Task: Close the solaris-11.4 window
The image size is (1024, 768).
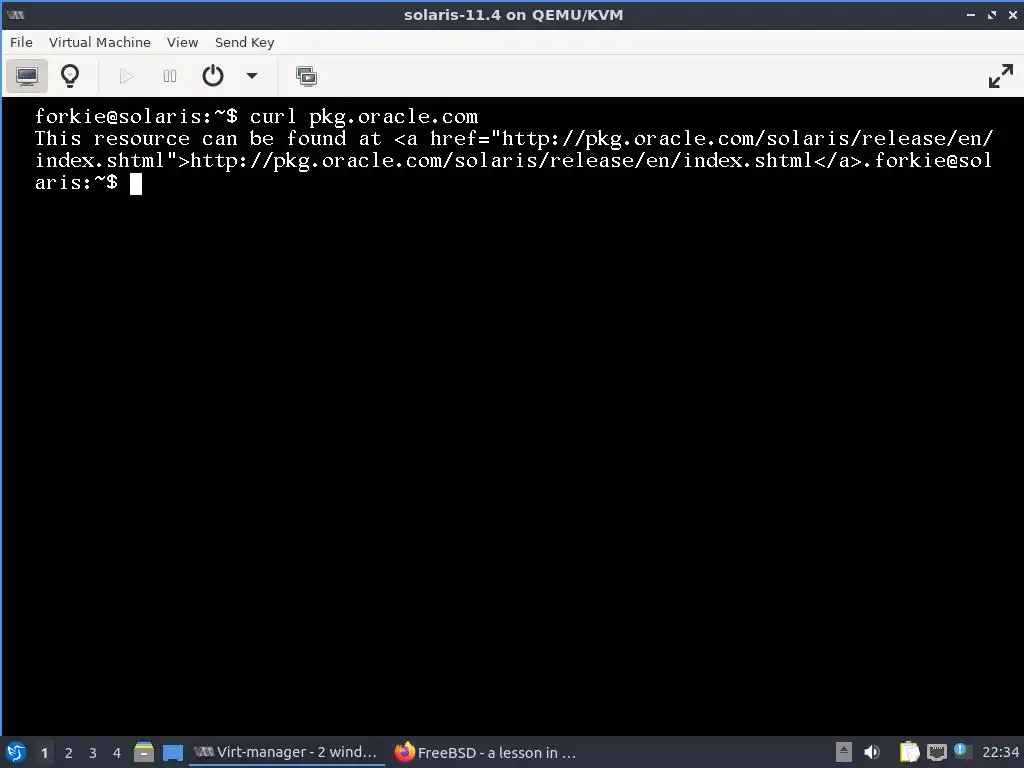Action: coord(1013,14)
